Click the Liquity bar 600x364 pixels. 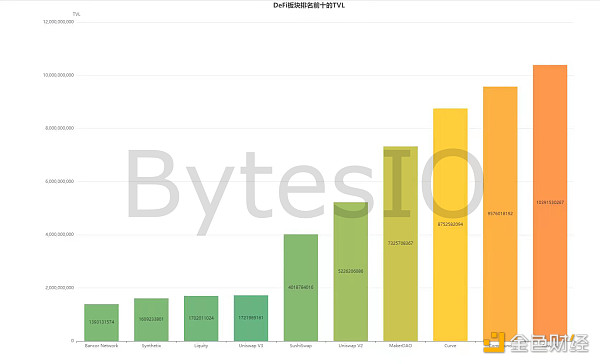click(x=201, y=318)
